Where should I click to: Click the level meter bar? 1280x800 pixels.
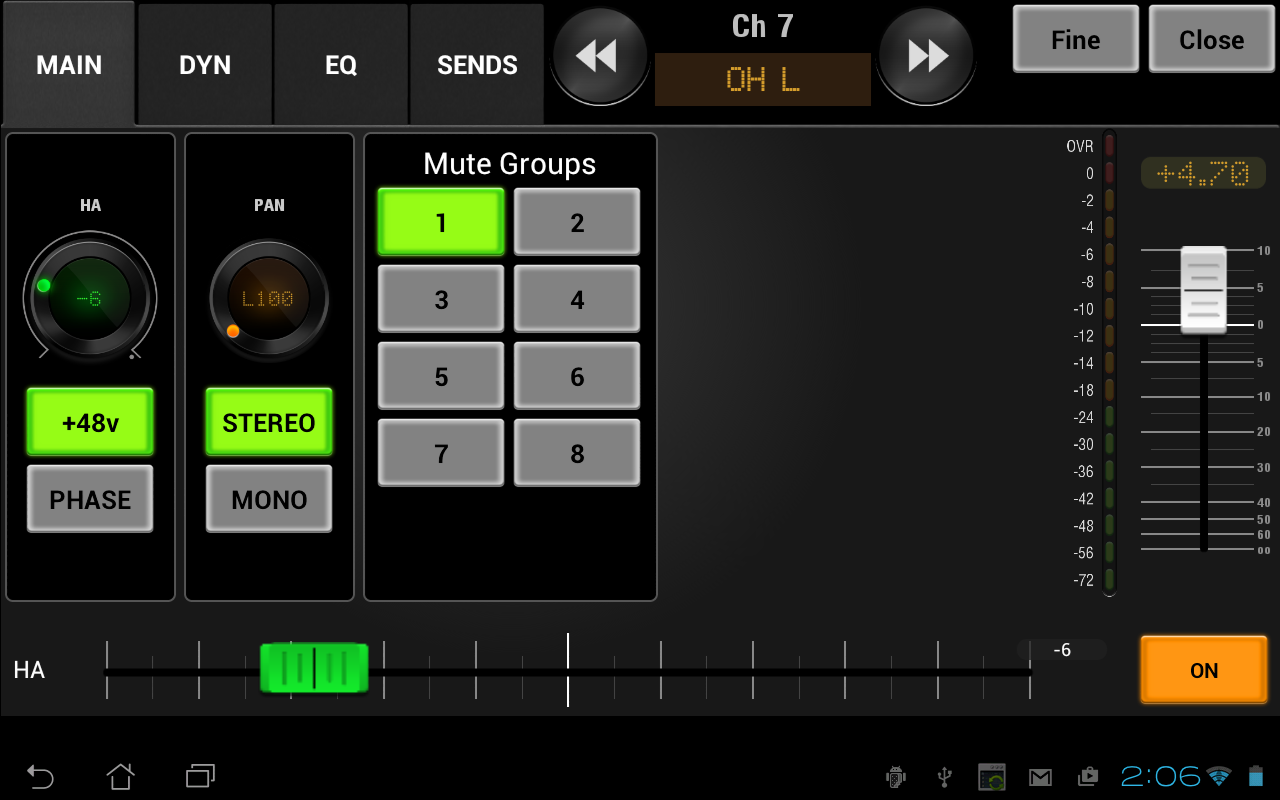(x=1109, y=363)
